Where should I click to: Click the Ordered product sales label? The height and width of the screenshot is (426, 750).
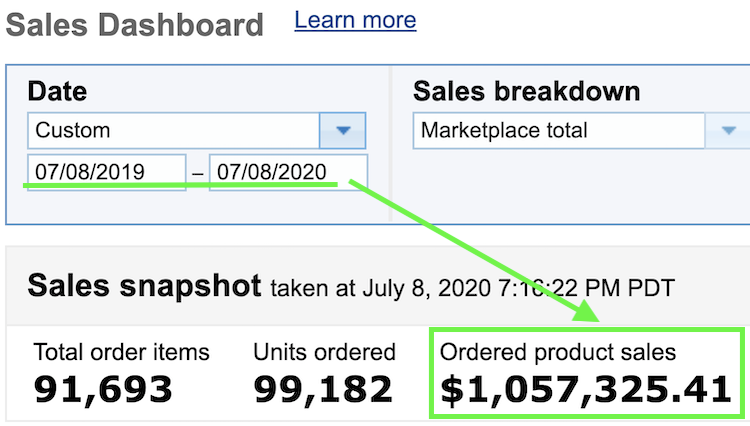pyautogui.click(x=558, y=352)
